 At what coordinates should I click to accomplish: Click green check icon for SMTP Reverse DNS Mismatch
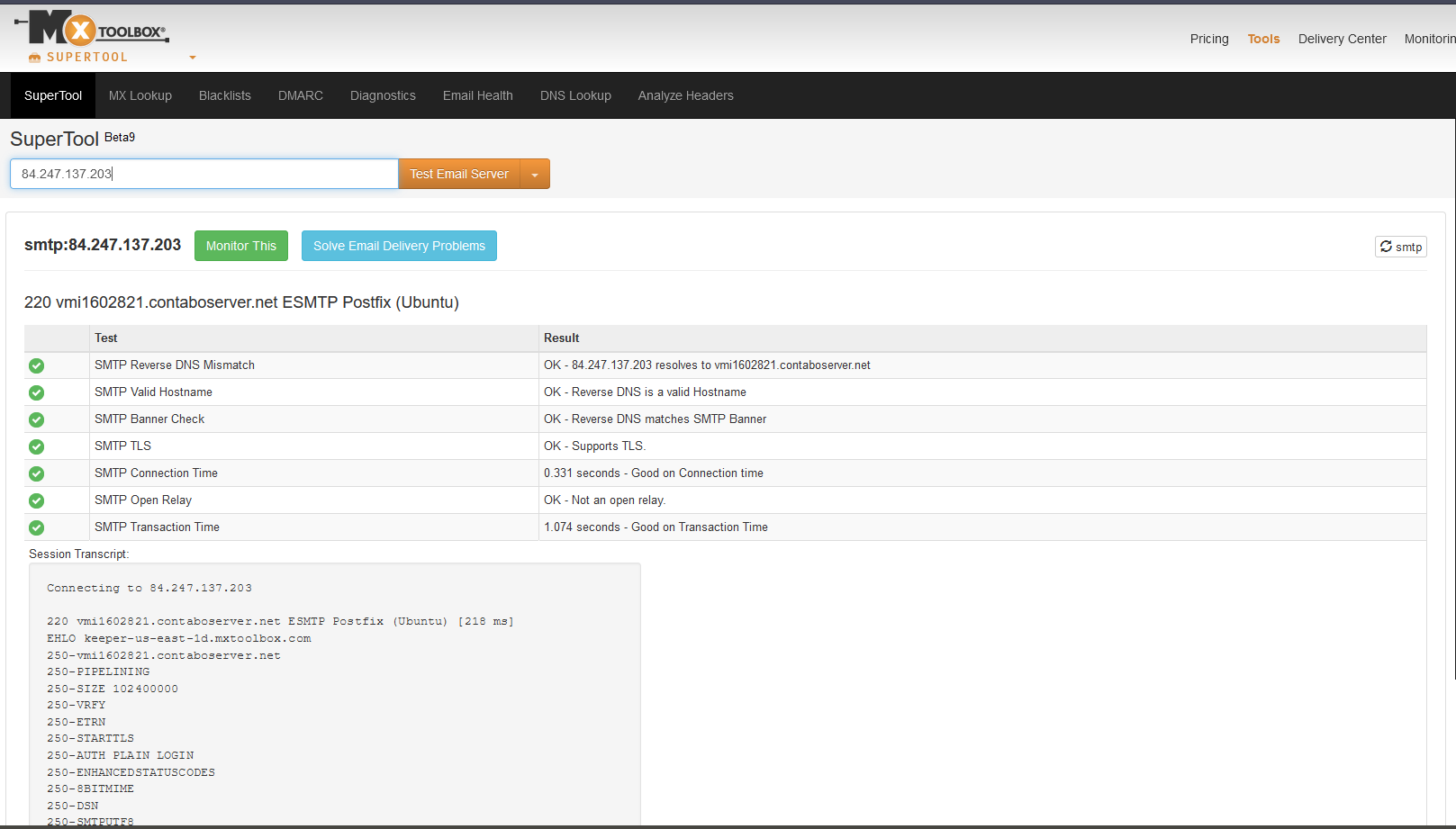coord(36,365)
